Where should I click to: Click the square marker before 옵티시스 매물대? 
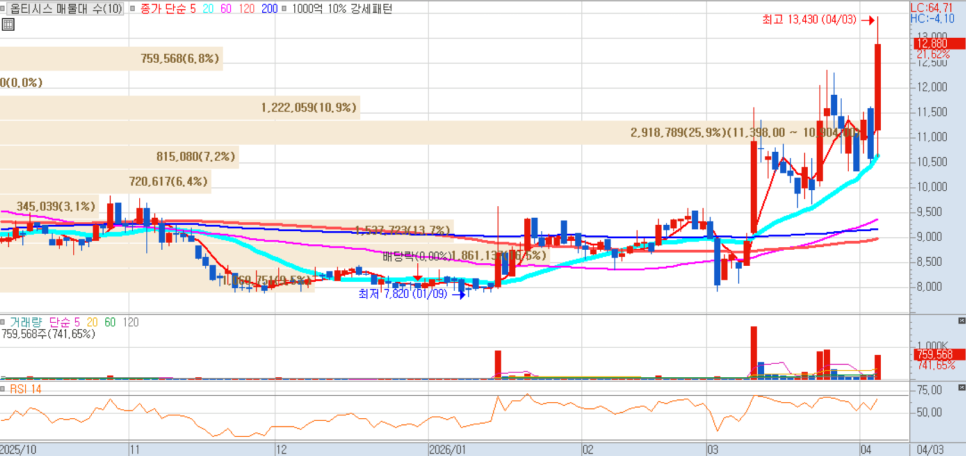[x=3, y=9]
